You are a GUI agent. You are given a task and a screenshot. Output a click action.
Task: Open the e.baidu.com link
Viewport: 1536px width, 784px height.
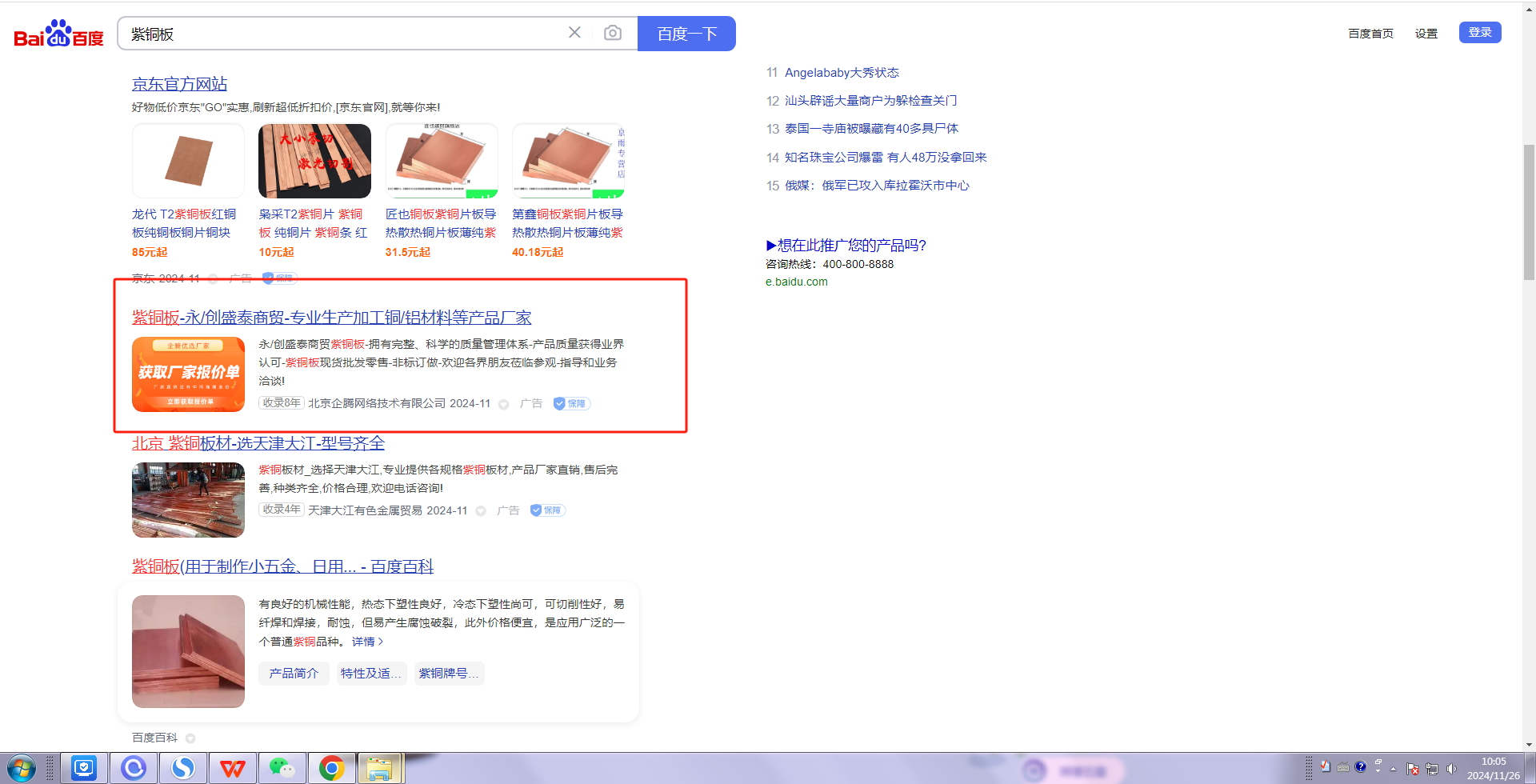[x=796, y=282]
